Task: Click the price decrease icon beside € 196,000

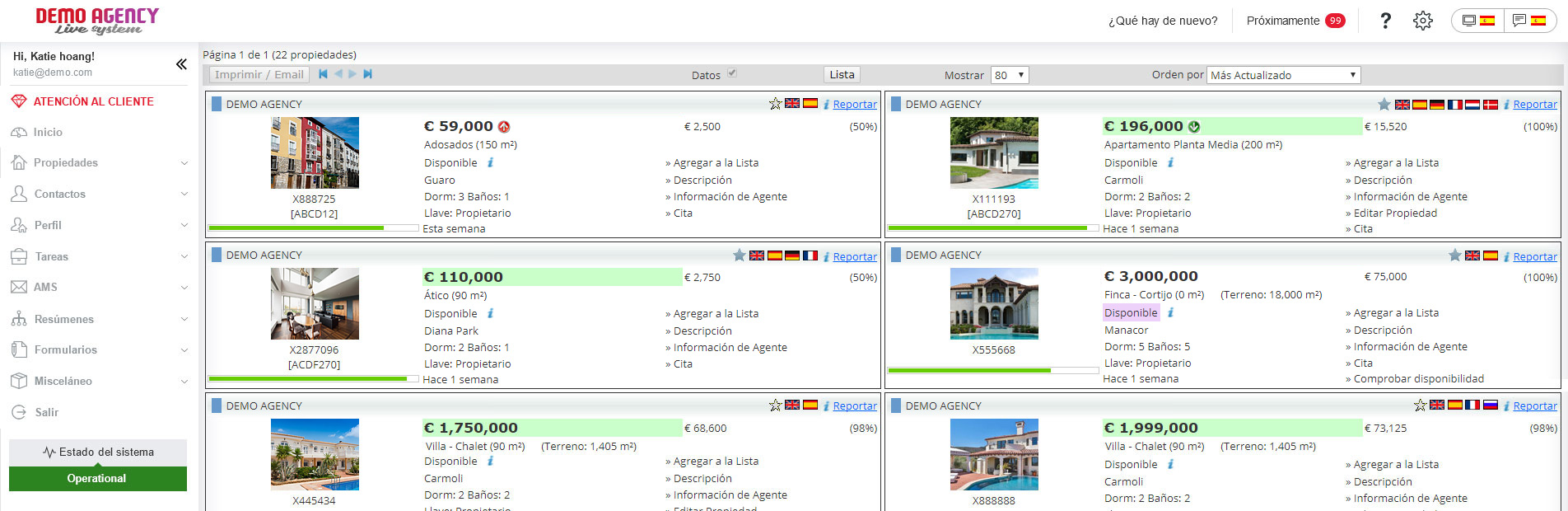Action: point(1194,127)
